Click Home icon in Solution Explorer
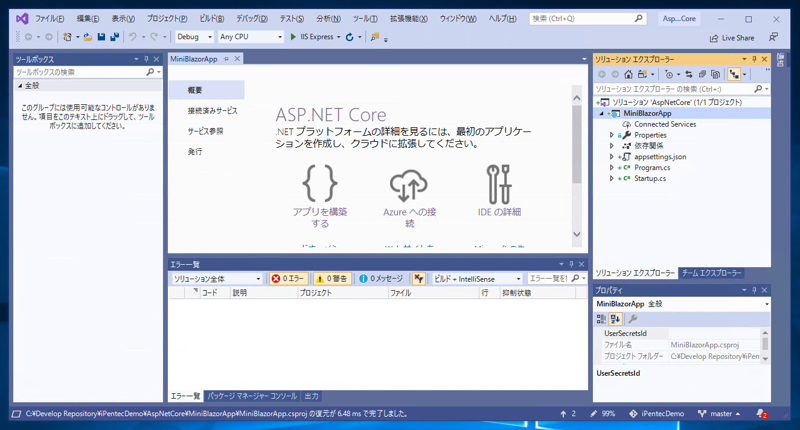This screenshot has height=430, width=800. (629, 74)
